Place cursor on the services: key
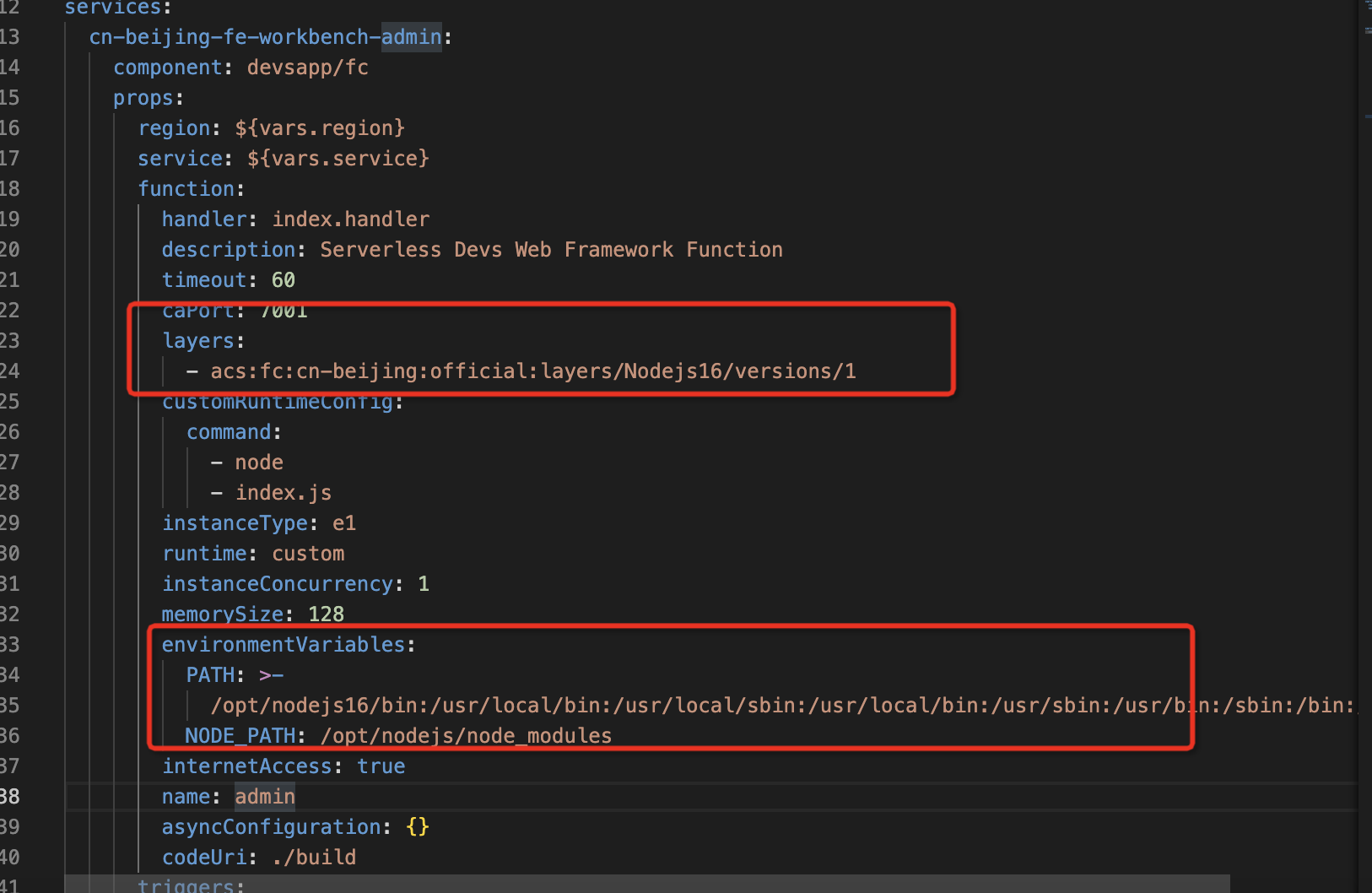This screenshot has width=1372, height=893. [x=115, y=9]
